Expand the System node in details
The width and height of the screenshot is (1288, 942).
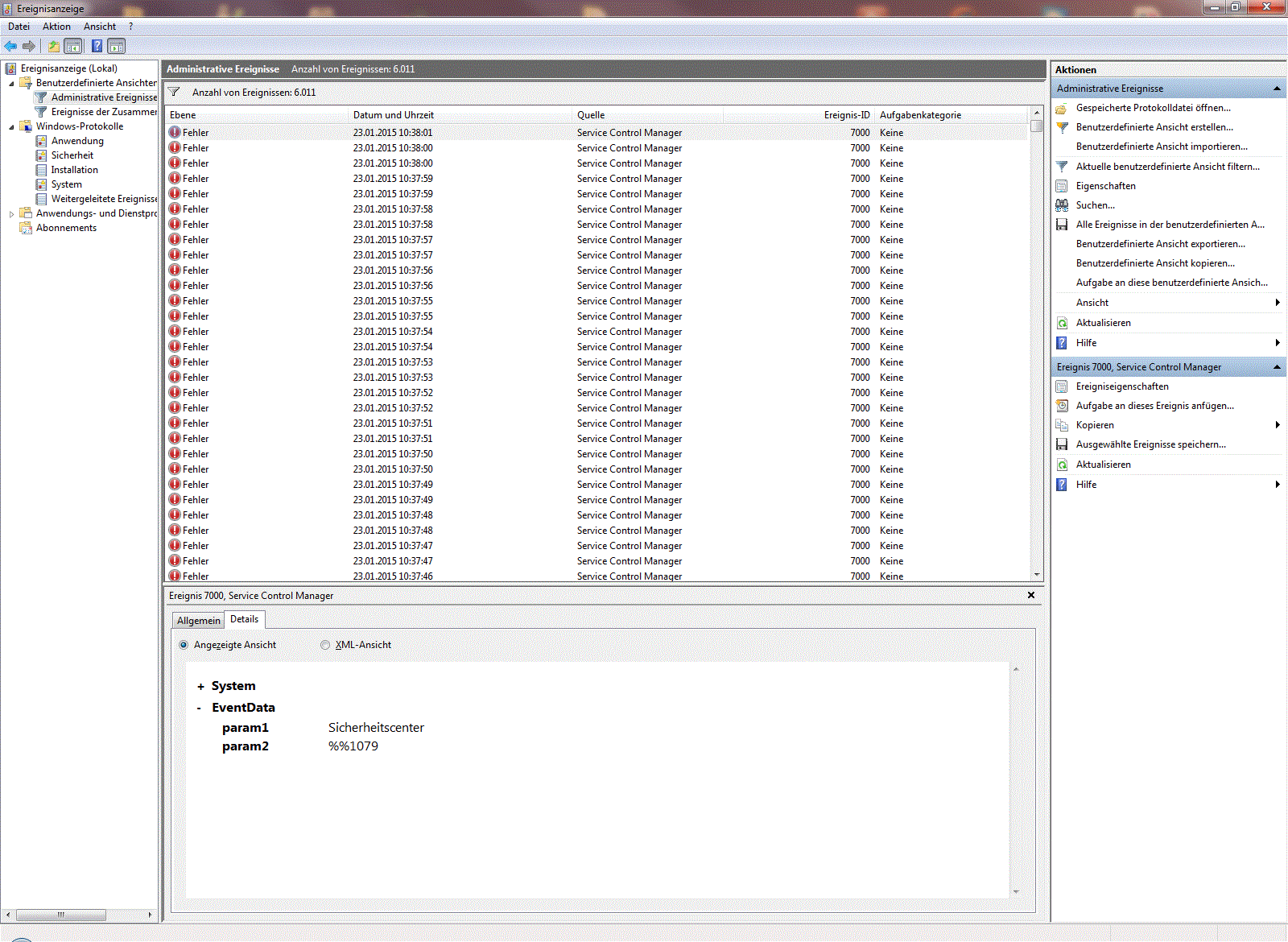[x=200, y=687]
